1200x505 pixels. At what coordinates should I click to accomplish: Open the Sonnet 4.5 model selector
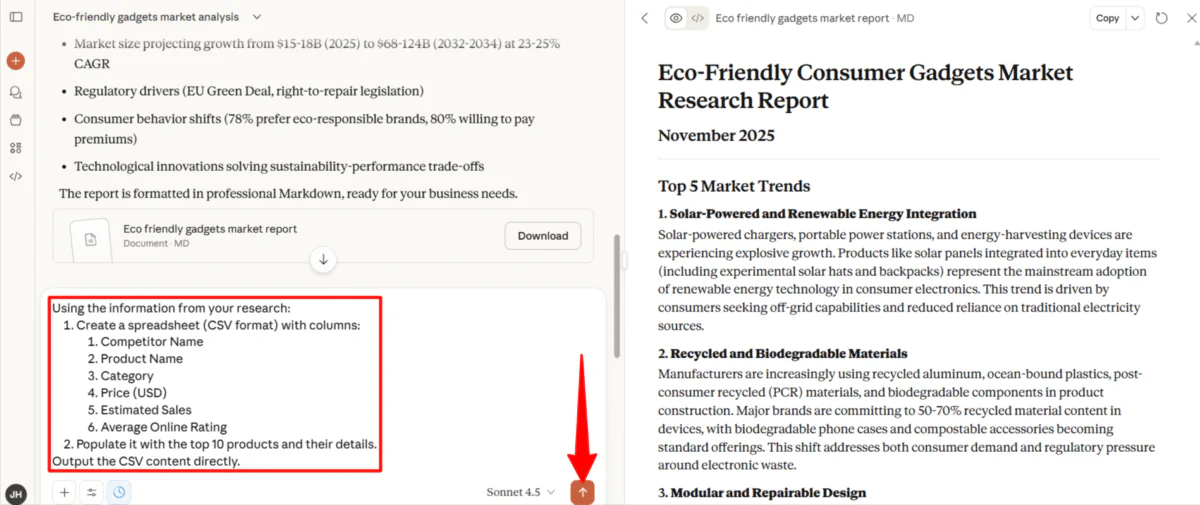pyautogui.click(x=520, y=492)
